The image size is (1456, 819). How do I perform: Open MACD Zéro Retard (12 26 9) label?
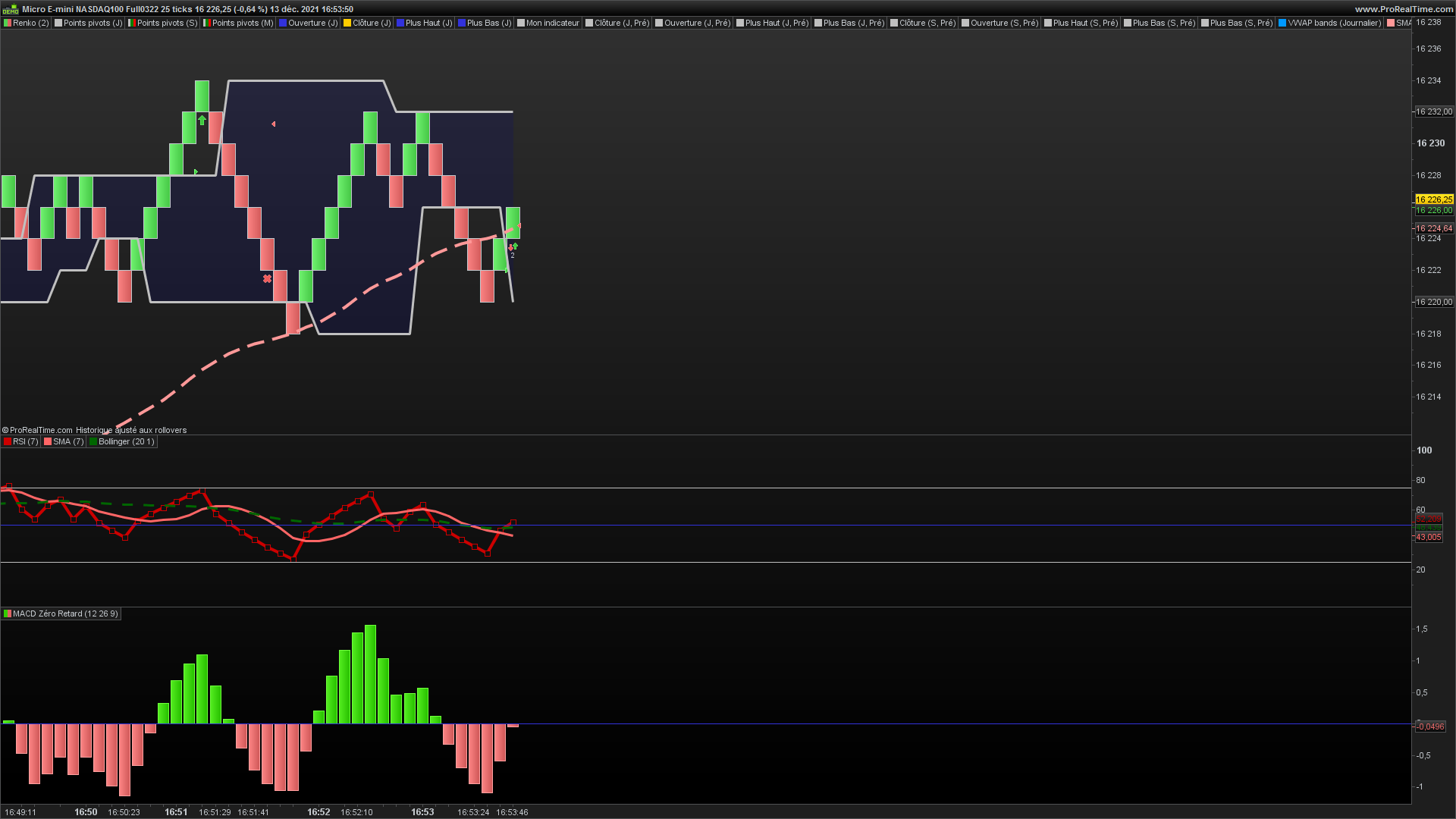point(65,613)
